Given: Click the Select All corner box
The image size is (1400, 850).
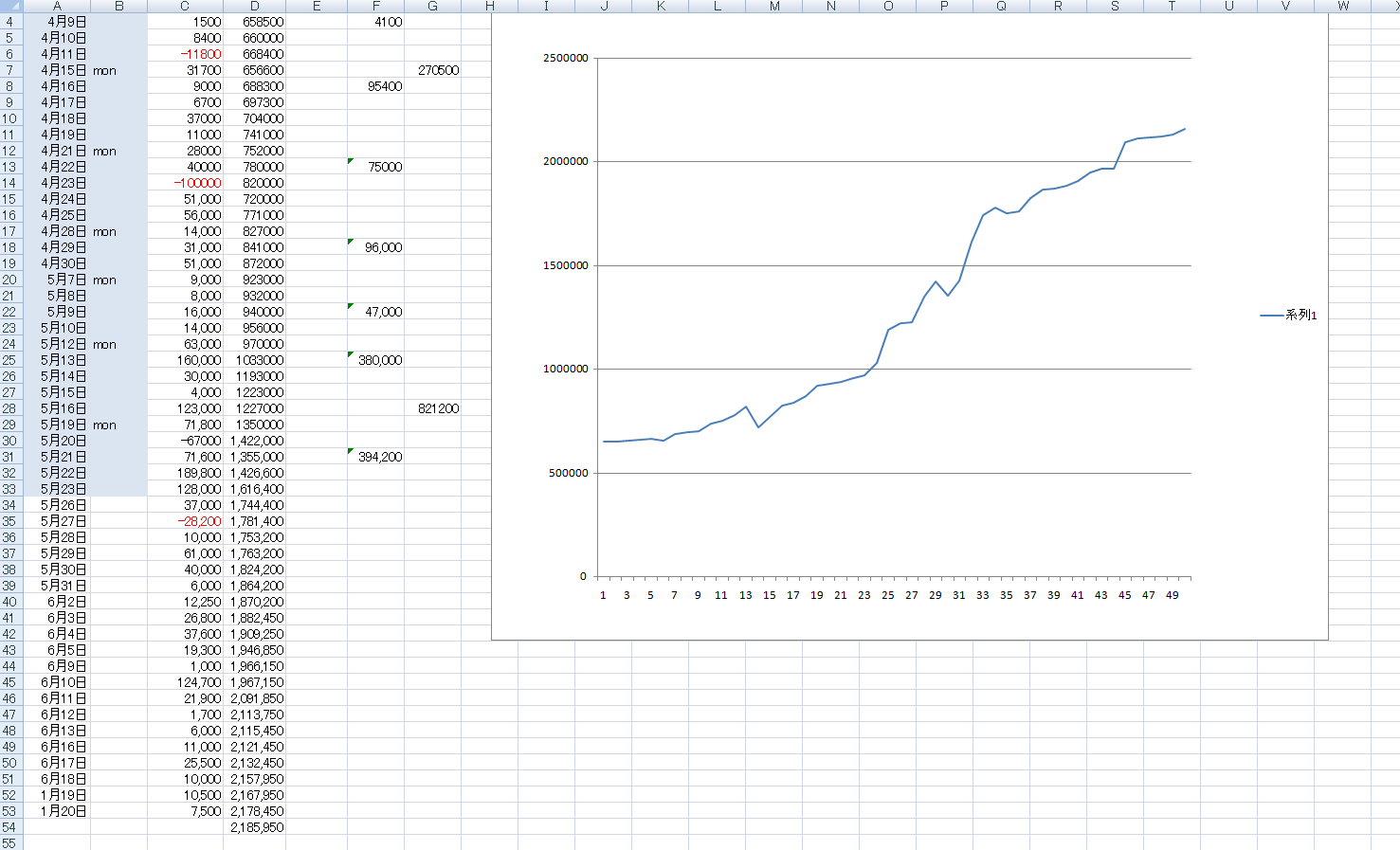Looking at the screenshot, I should (11, 6).
